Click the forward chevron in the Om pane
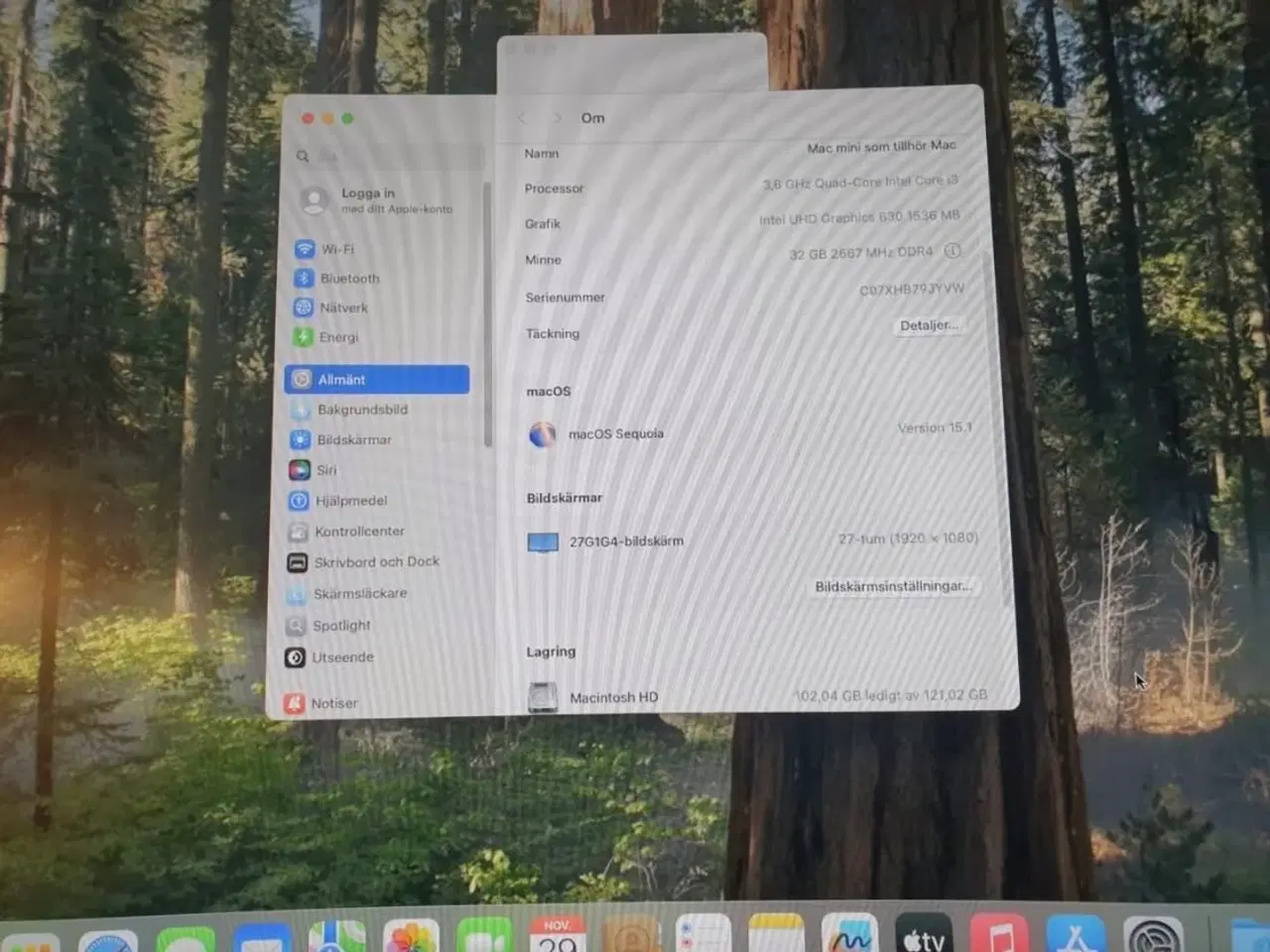1270x952 pixels. 557,117
